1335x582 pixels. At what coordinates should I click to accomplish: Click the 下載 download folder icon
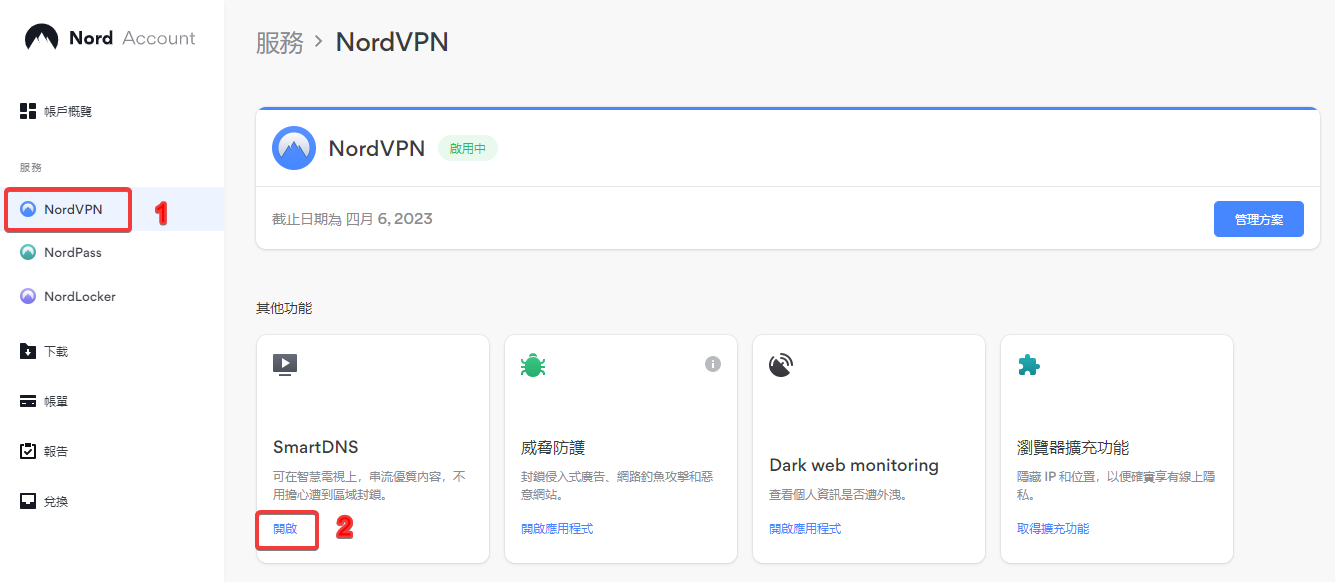[28, 351]
